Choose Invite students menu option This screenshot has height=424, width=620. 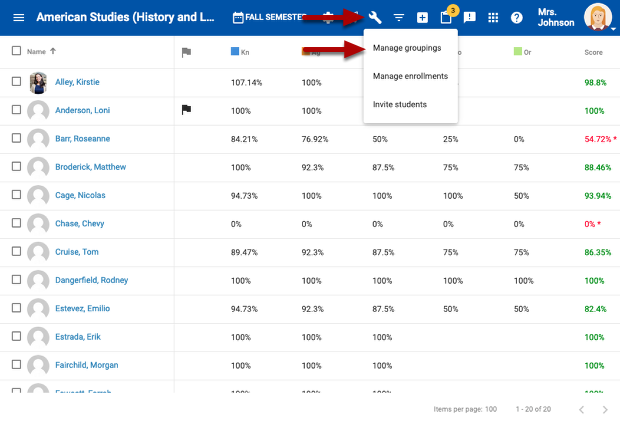pos(399,104)
